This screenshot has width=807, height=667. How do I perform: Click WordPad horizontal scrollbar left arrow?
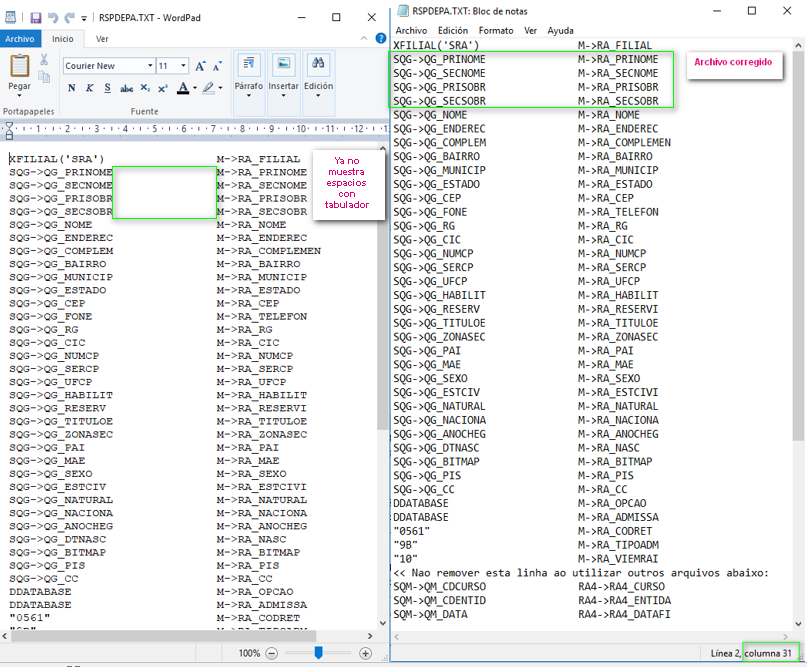(5, 636)
